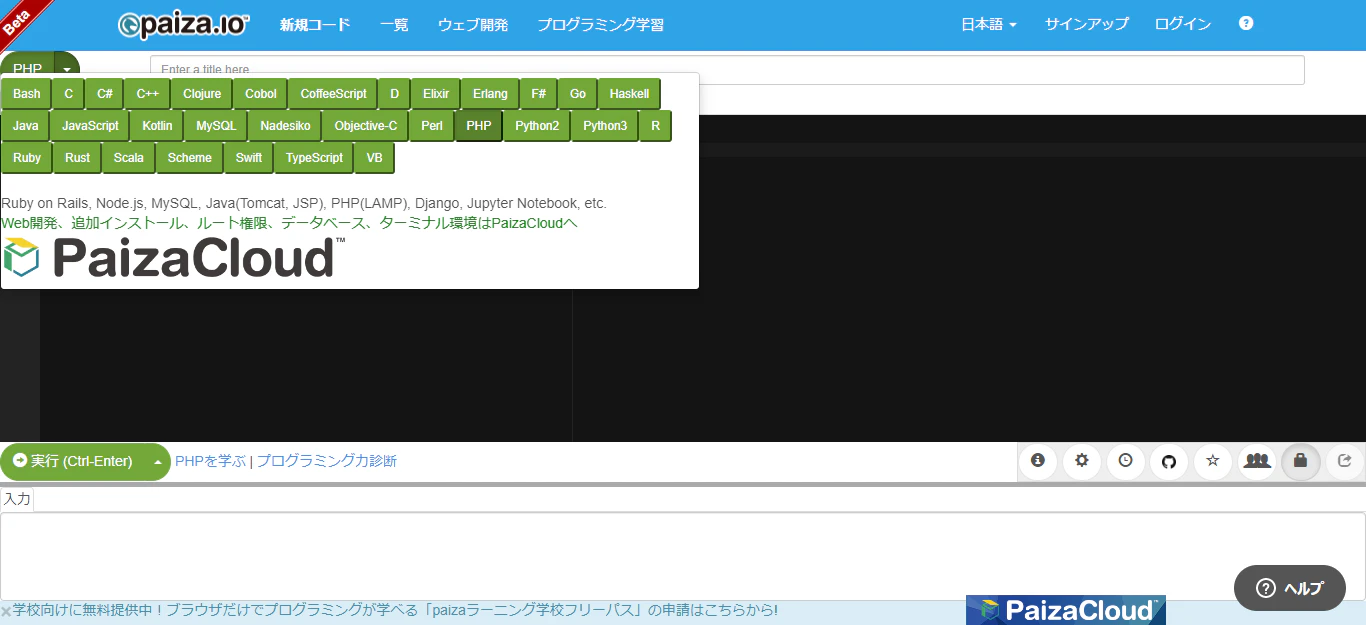Expand the run options caret
Viewport: 1366px width, 625px height.
[x=158, y=462]
